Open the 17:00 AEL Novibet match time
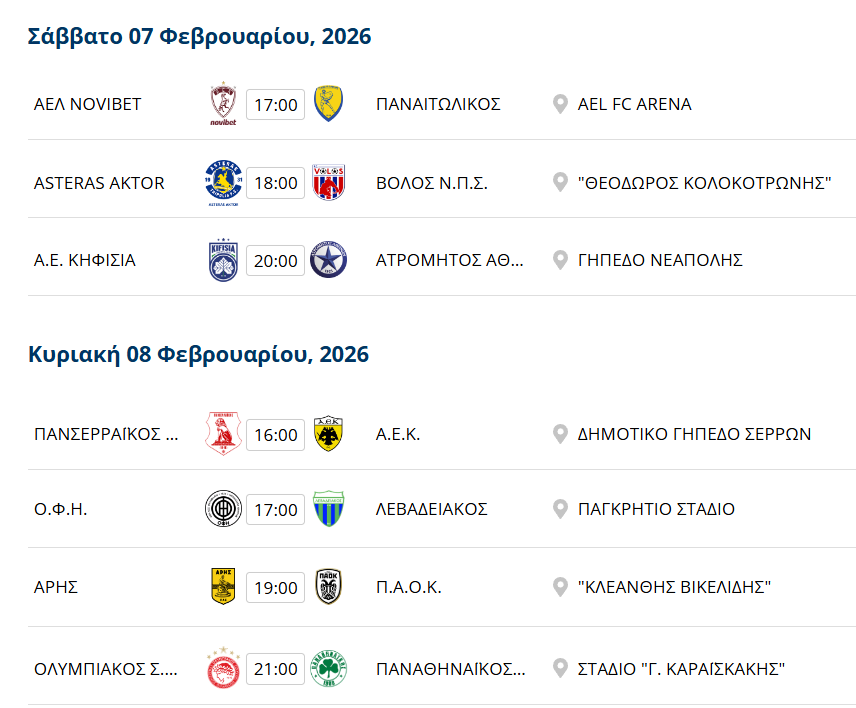The height and width of the screenshot is (708, 856). coord(275,104)
